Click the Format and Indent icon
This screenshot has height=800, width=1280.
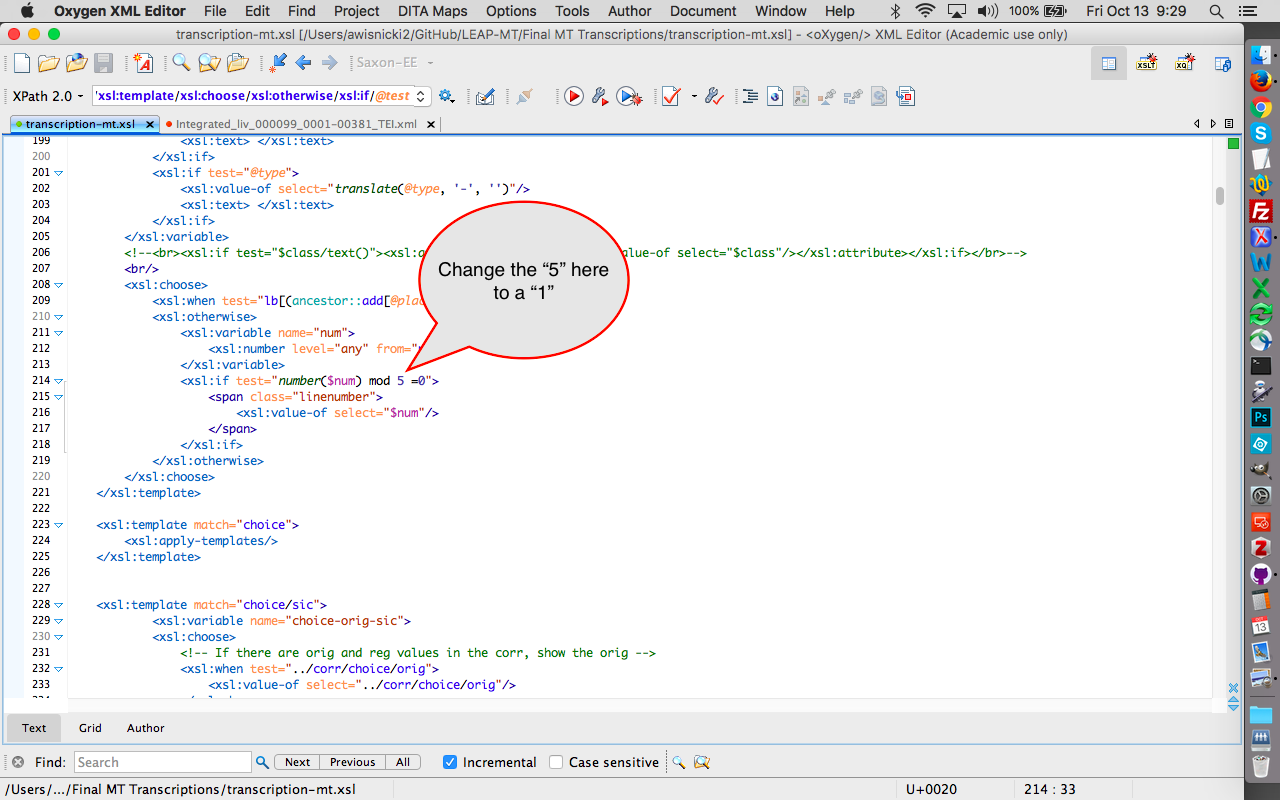(x=749, y=97)
